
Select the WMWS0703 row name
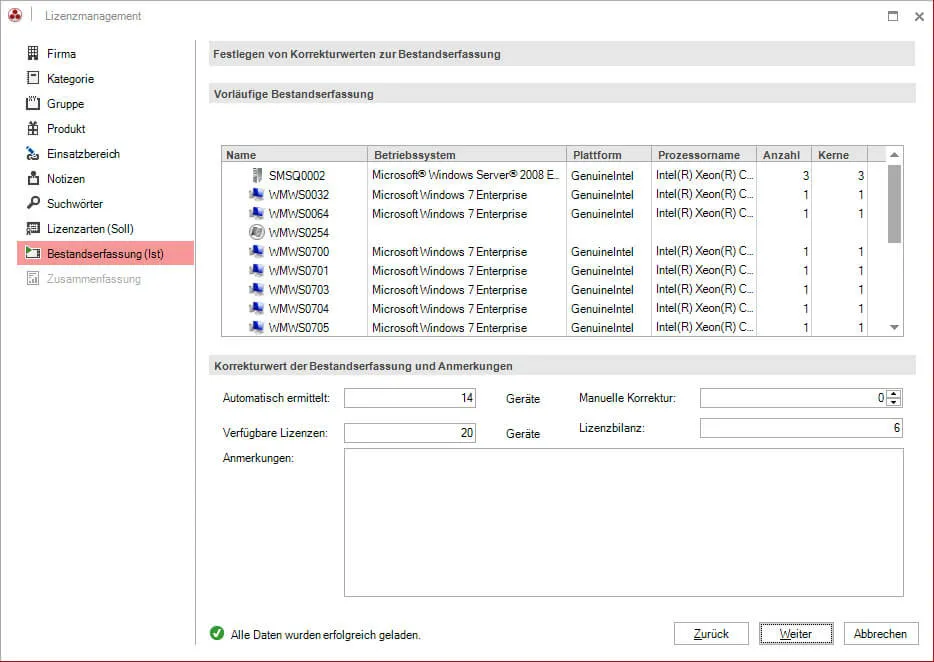(298, 290)
